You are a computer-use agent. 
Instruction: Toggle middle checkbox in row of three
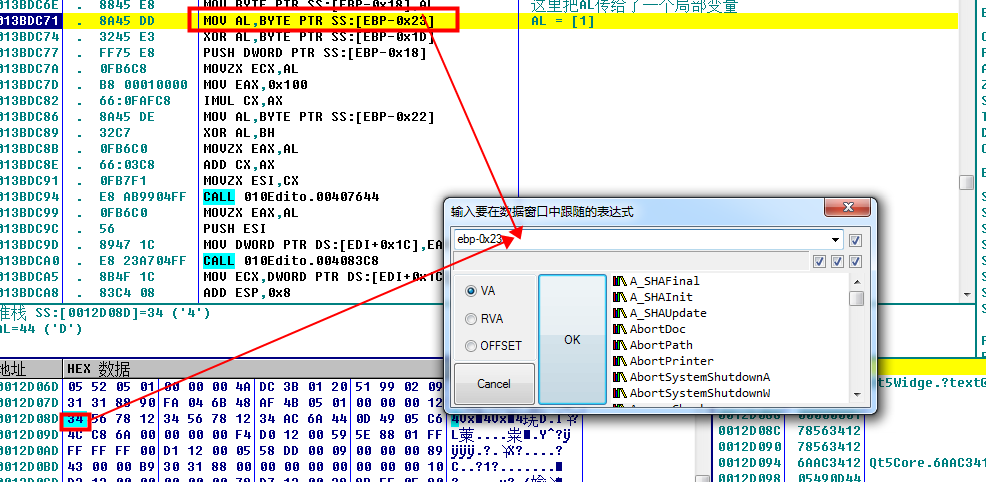tap(838, 261)
